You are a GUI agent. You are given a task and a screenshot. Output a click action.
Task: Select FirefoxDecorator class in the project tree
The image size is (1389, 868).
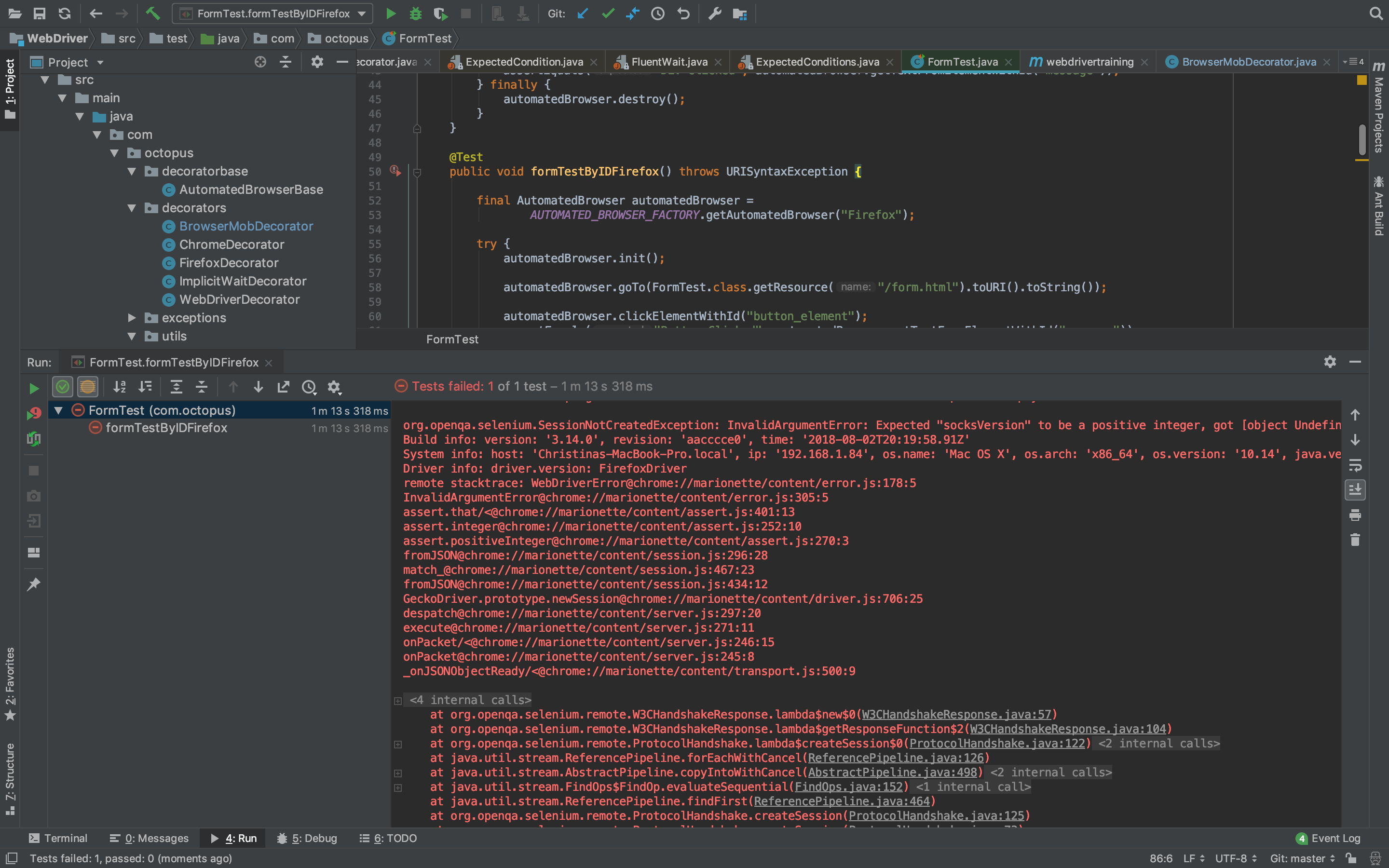[229, 263]
